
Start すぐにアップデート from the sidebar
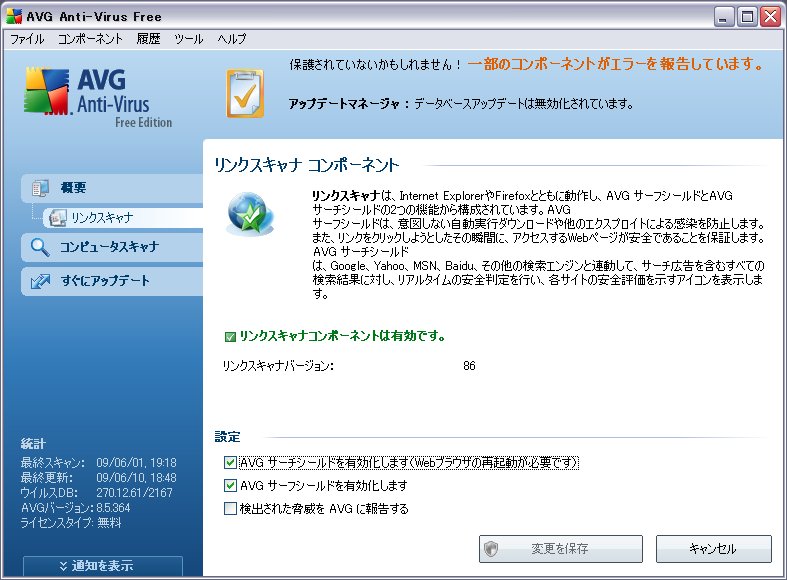click(x=112, y=281)
